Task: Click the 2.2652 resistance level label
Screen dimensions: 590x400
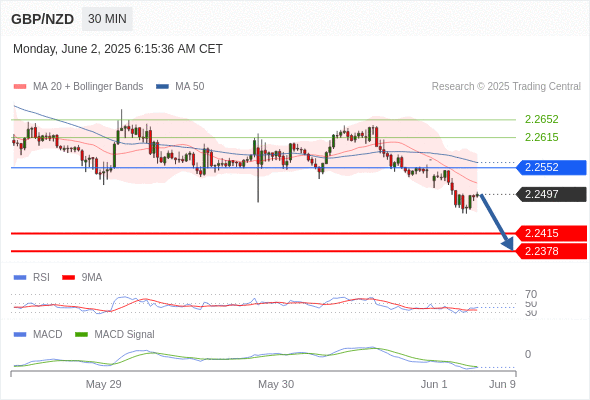Action: click(541, 119)
